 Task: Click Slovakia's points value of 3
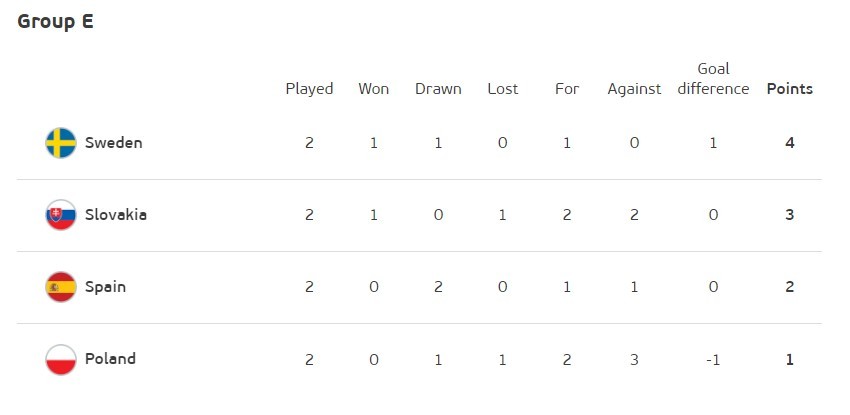[x=790, y=215]
